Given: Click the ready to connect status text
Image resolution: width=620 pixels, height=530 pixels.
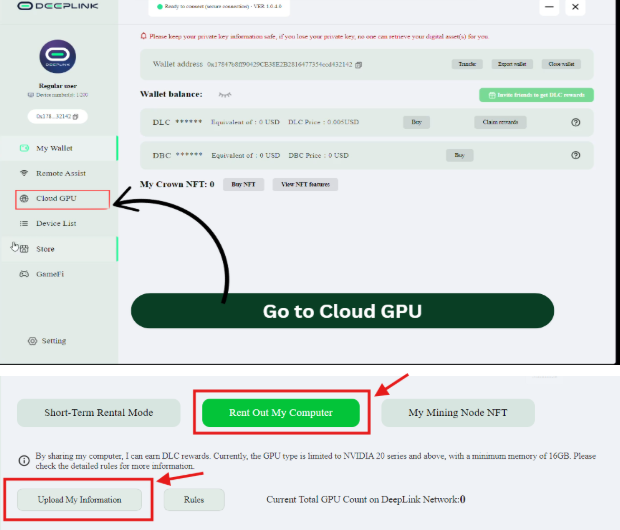Looking at the screenshot, I should tap(223, 7).
